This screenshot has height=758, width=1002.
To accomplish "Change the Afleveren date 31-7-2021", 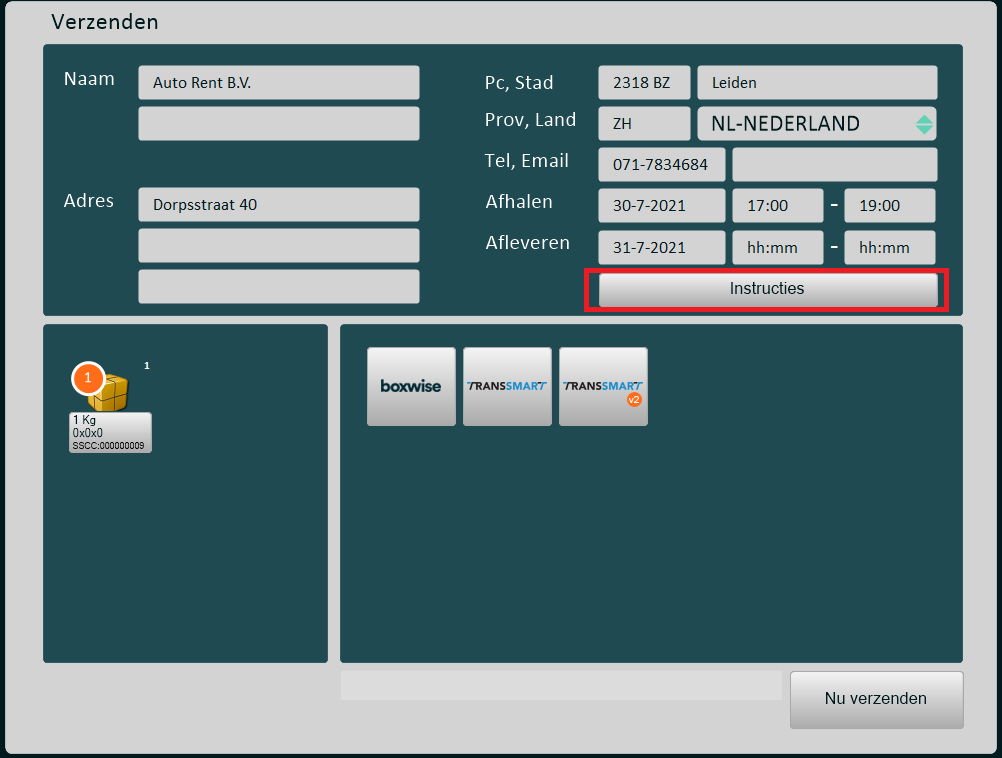I will click(x=661, y=248).
